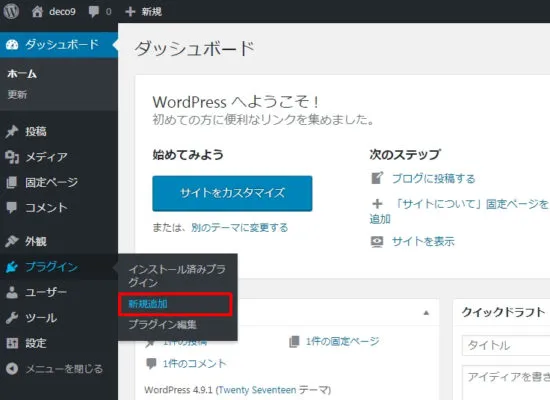
Task: Open the 新規 menu in admin bar
Action: click(x=151, y=12)
